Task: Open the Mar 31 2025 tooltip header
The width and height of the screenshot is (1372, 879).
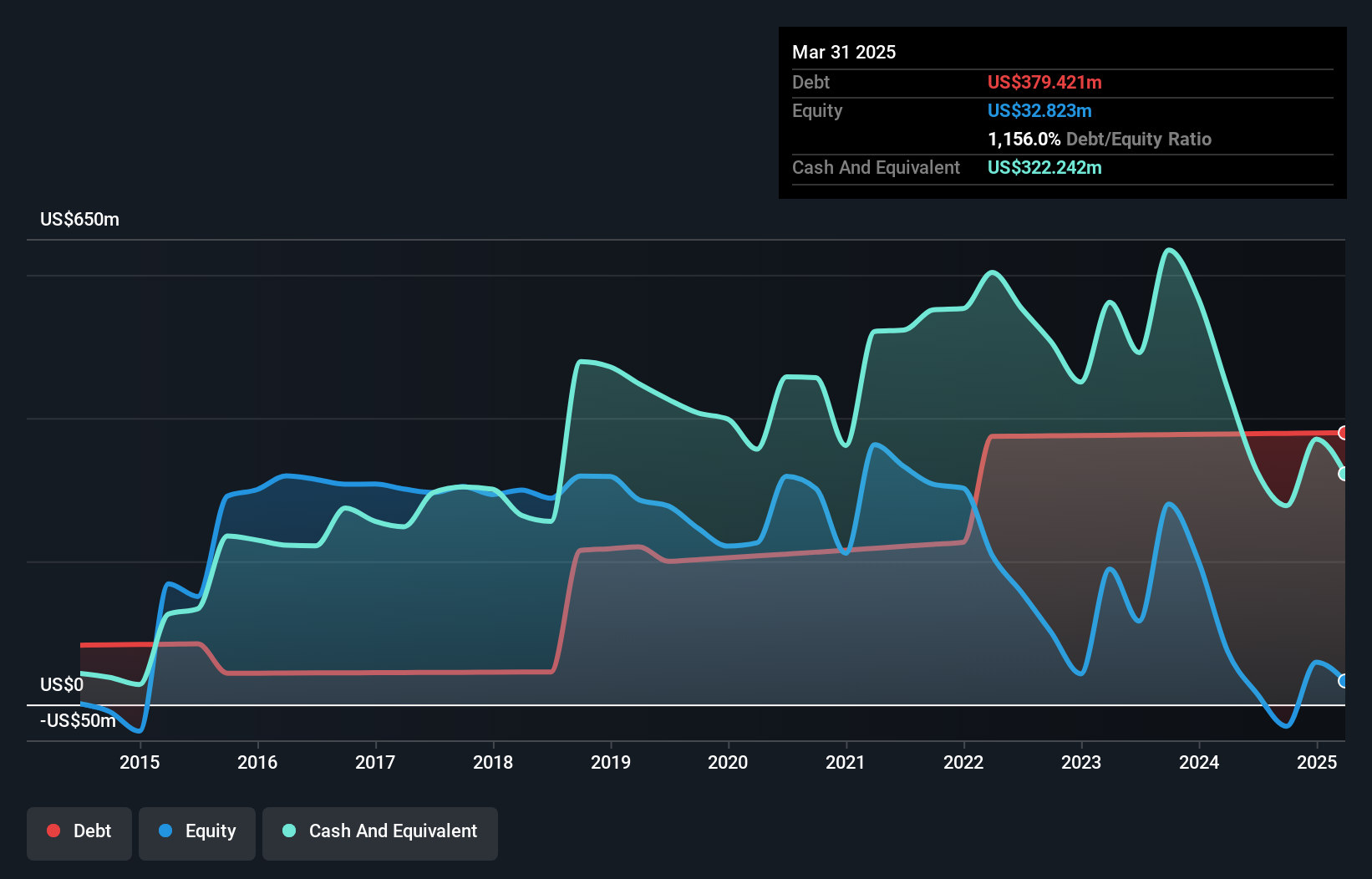Action: point(844,52)
